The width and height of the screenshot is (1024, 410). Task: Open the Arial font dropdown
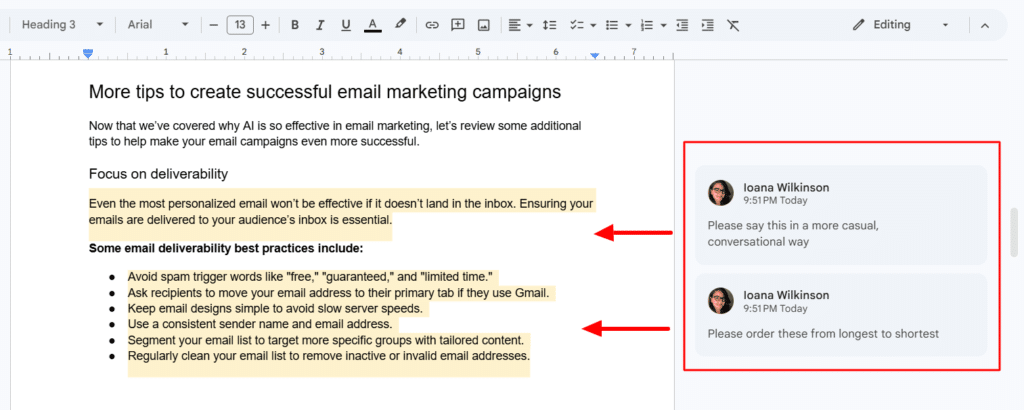[158, 25]
